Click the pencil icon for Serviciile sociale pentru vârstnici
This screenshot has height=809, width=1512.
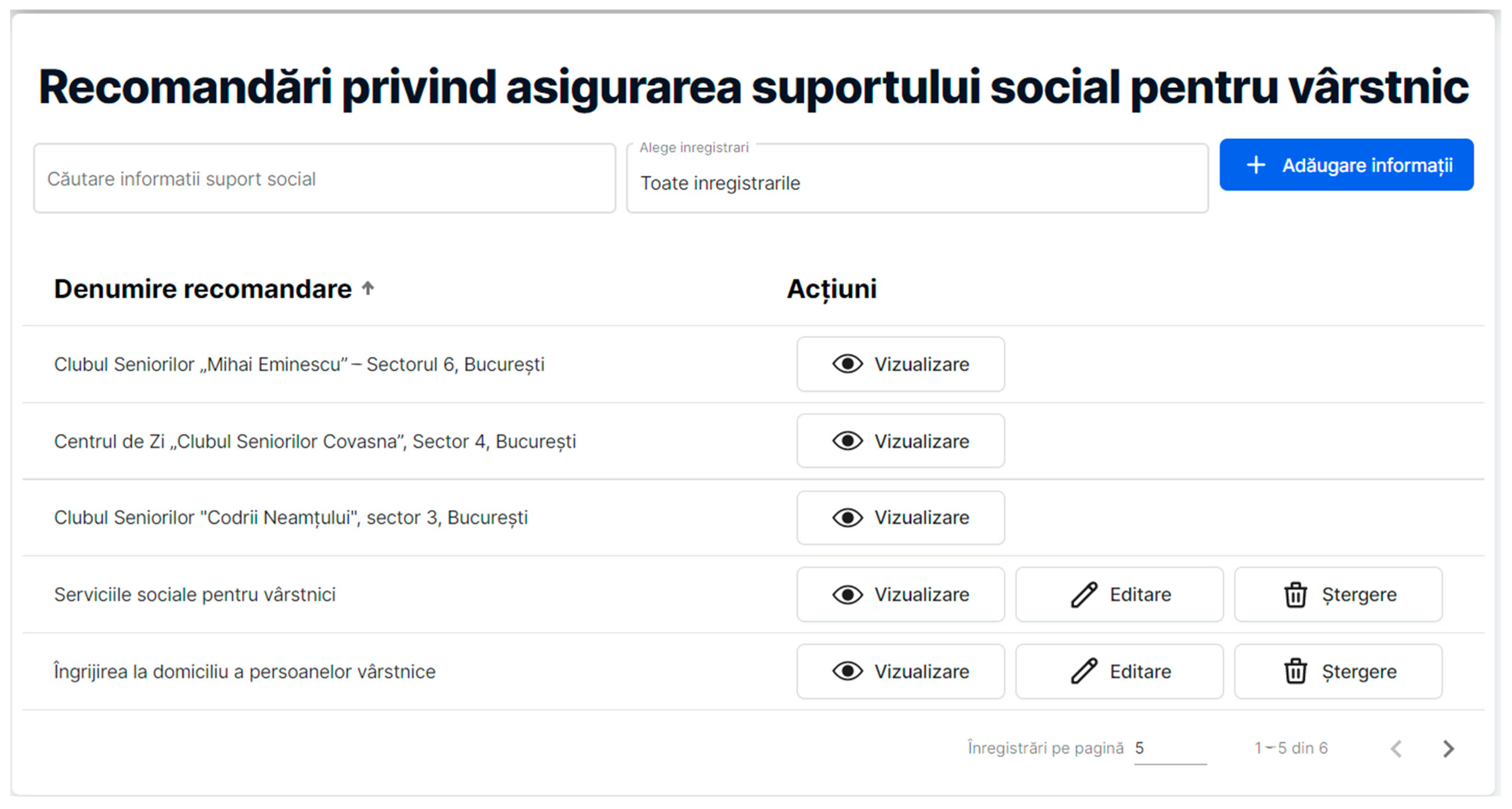[x=1083, y=594]
